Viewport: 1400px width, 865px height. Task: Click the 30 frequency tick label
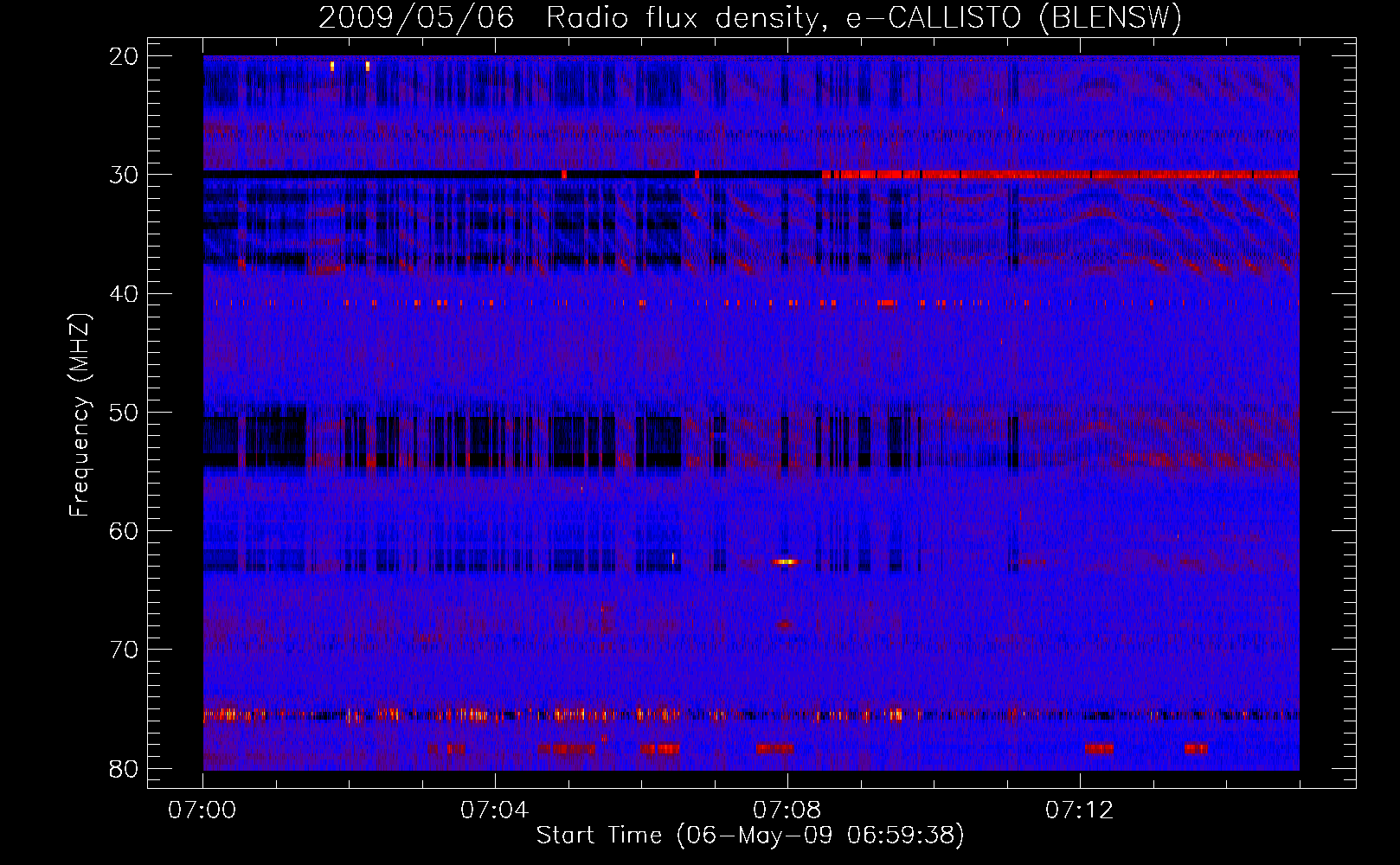pyautogui.click(x=125, y=175)
